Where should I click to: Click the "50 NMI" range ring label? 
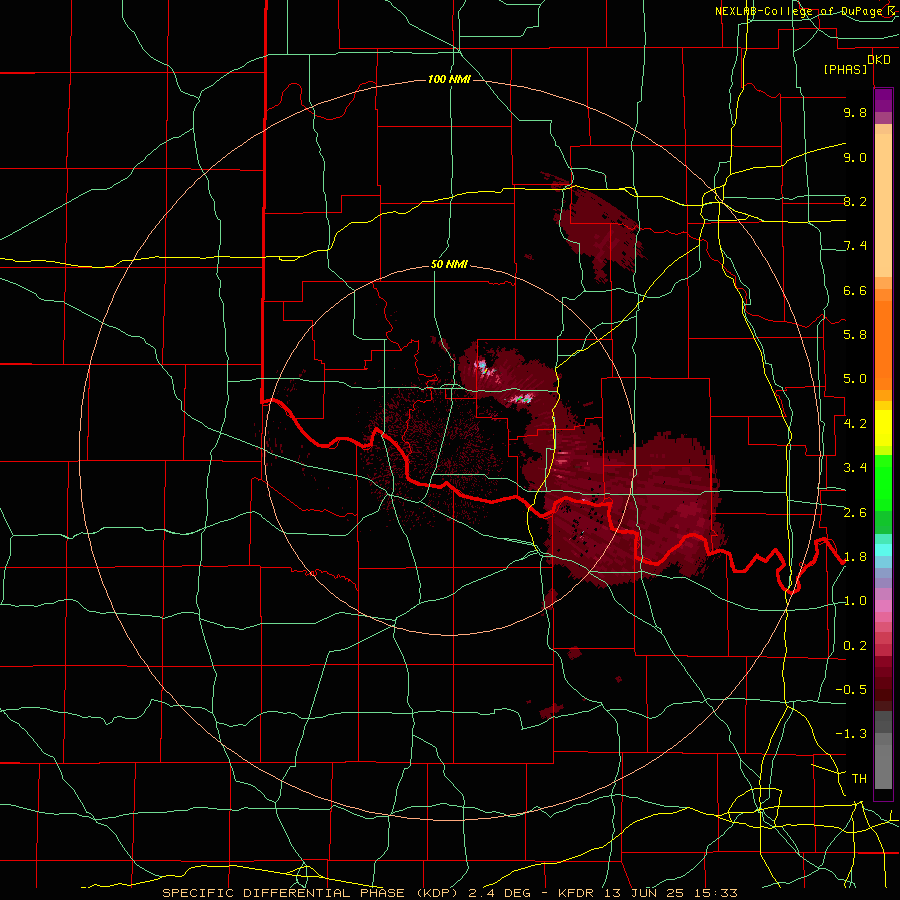tap(449, 264)
